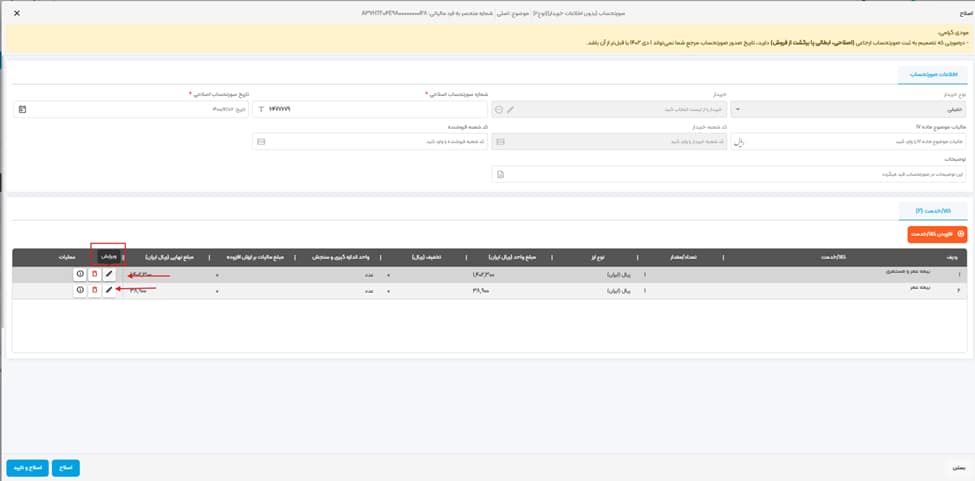The height and width of the screenshot is (481, 975).
Task: Open the info icon for the first row
Action: [x=80, y=274]
